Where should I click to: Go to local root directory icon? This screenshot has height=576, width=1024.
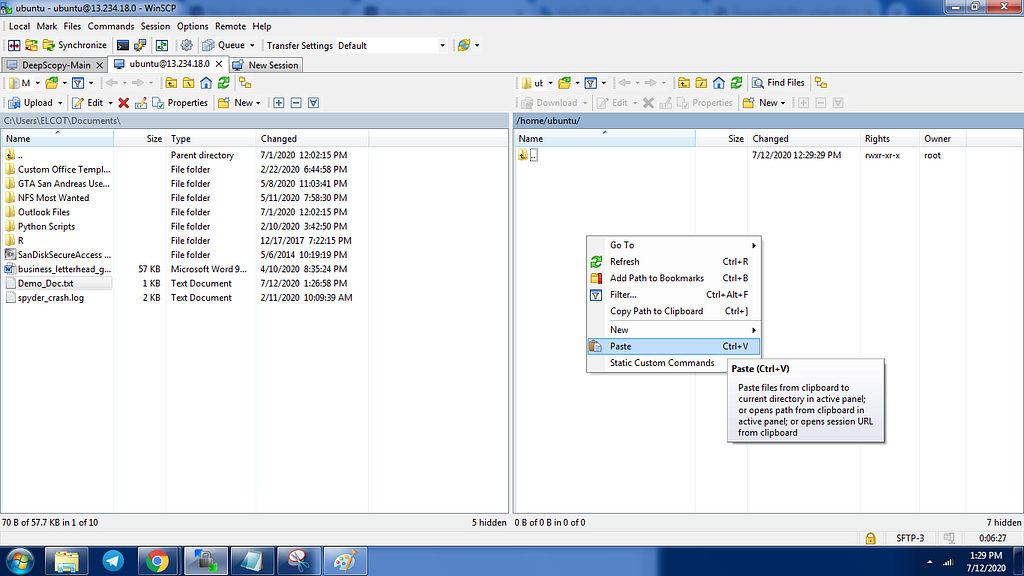[x=189, y=83]
